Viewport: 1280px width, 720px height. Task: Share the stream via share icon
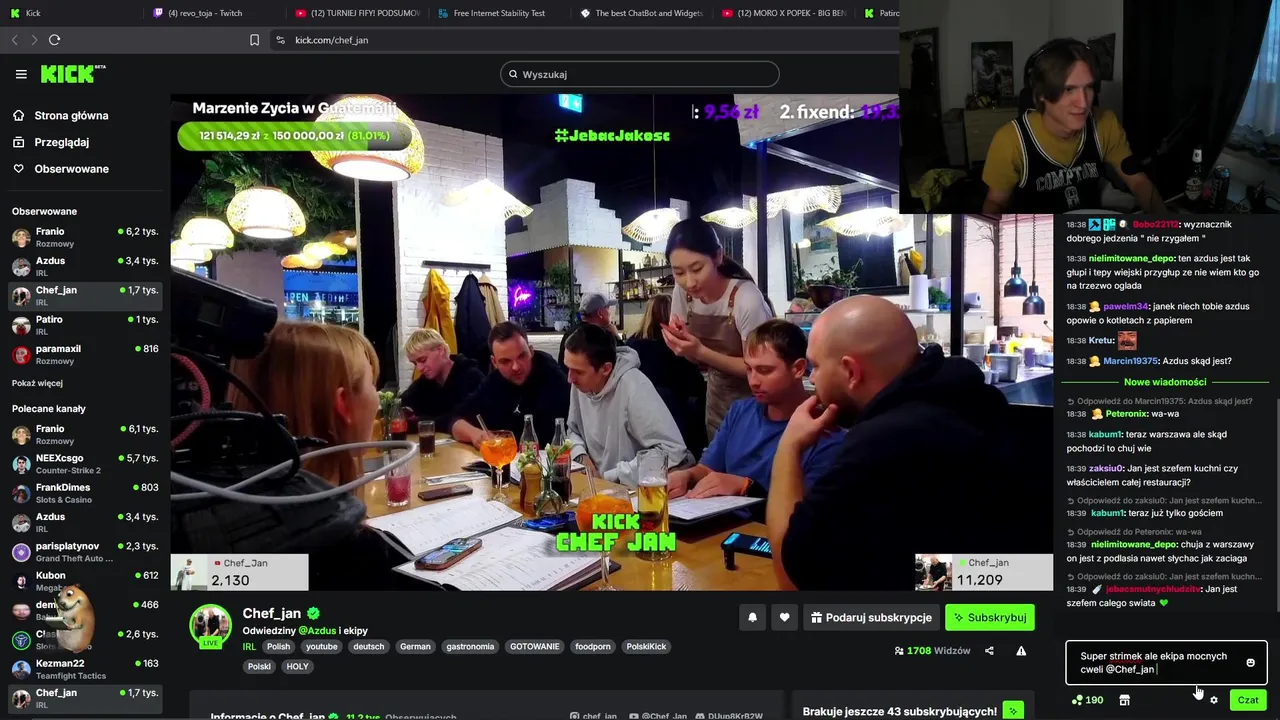(x=989, y=651)
